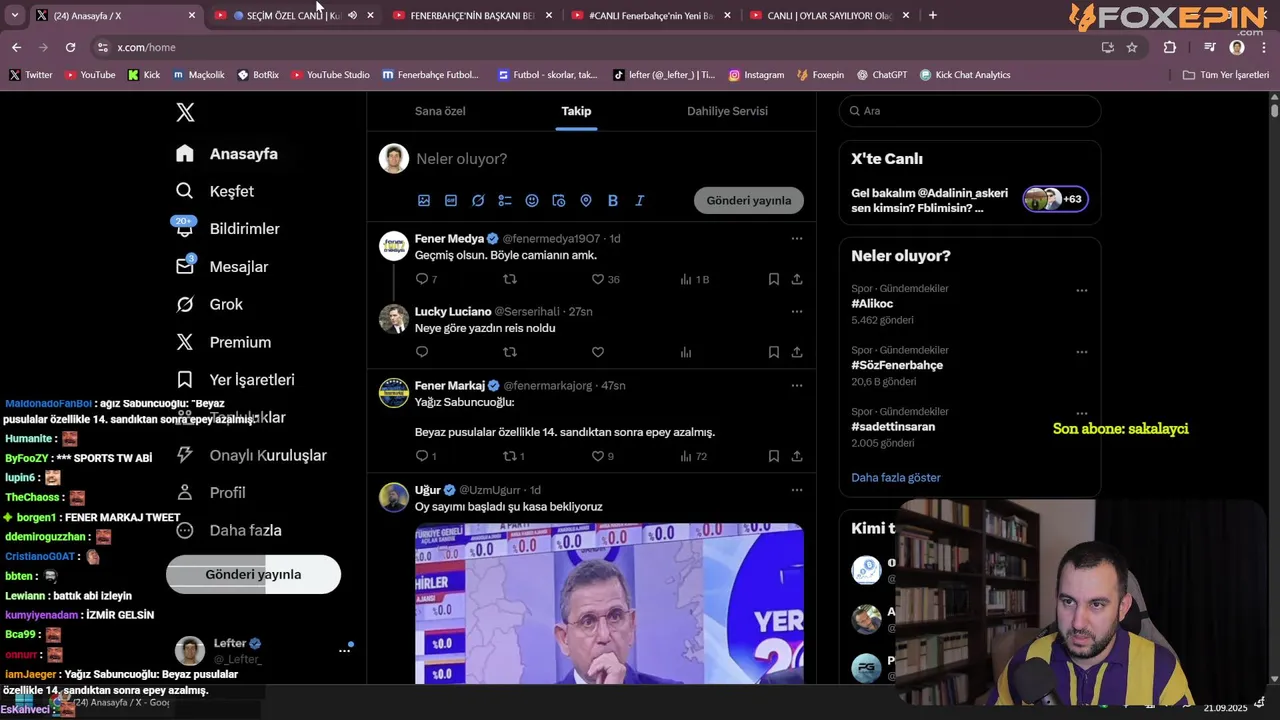Bookmark the Lucky Luciano post
This screenshot has width=1280, height=720.
pyautogui.click(x=774, y=352)
